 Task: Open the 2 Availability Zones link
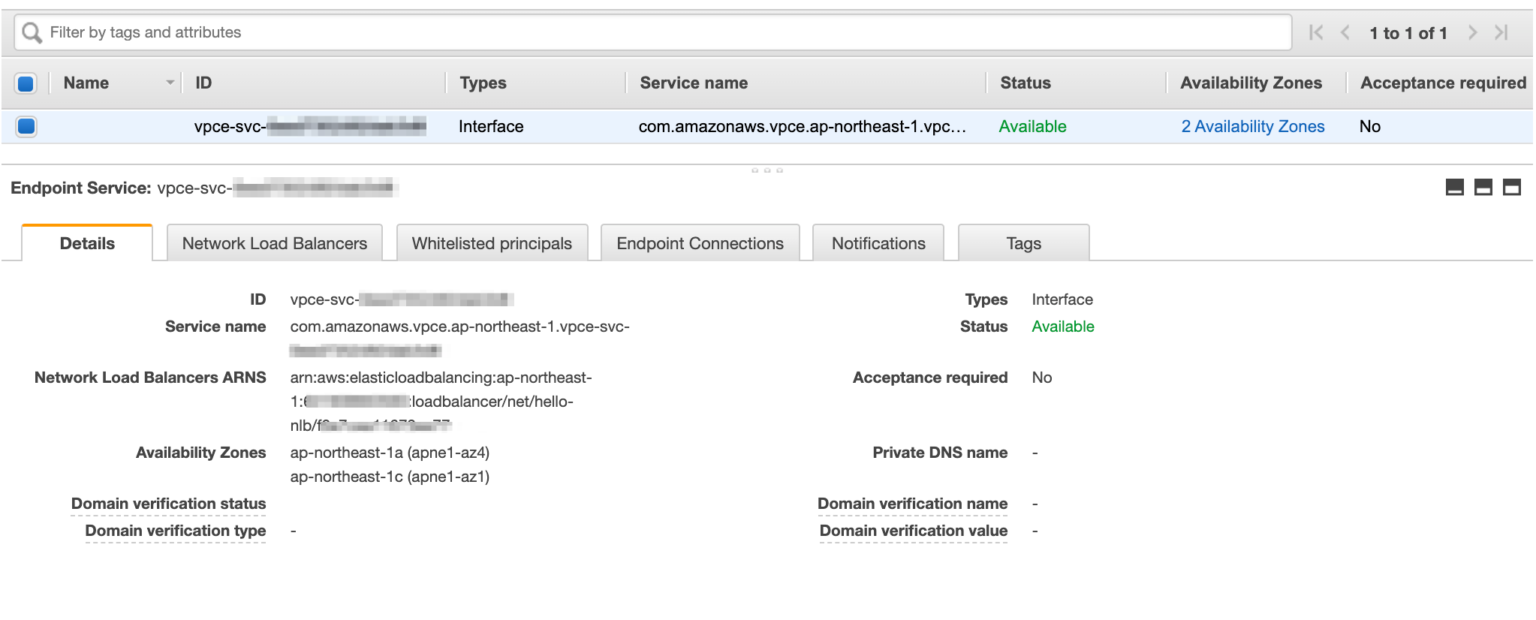click(x=1253, y=126)
